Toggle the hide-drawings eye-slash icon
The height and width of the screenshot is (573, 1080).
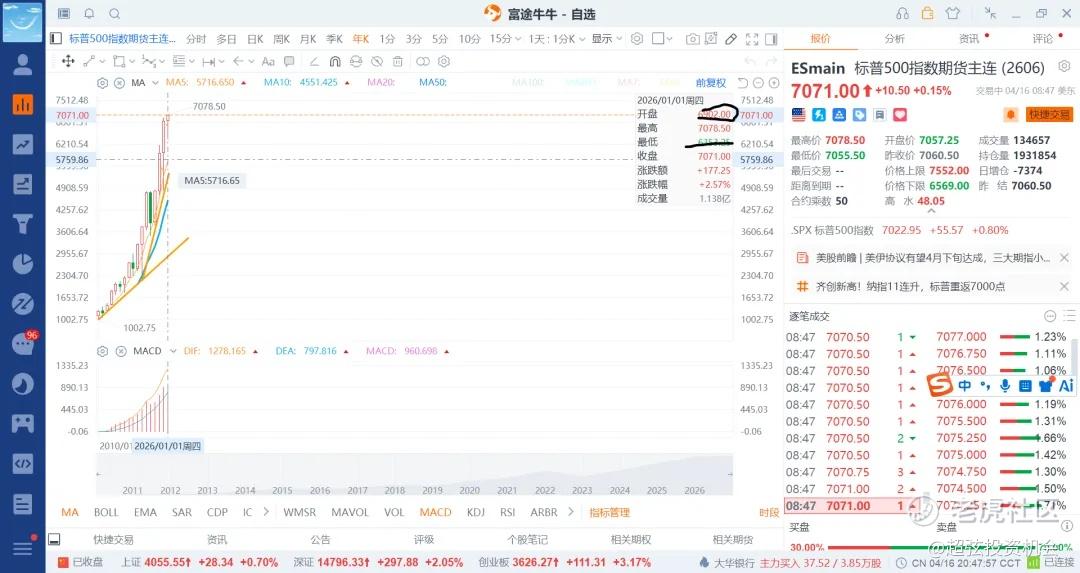[x=377, y=61]
